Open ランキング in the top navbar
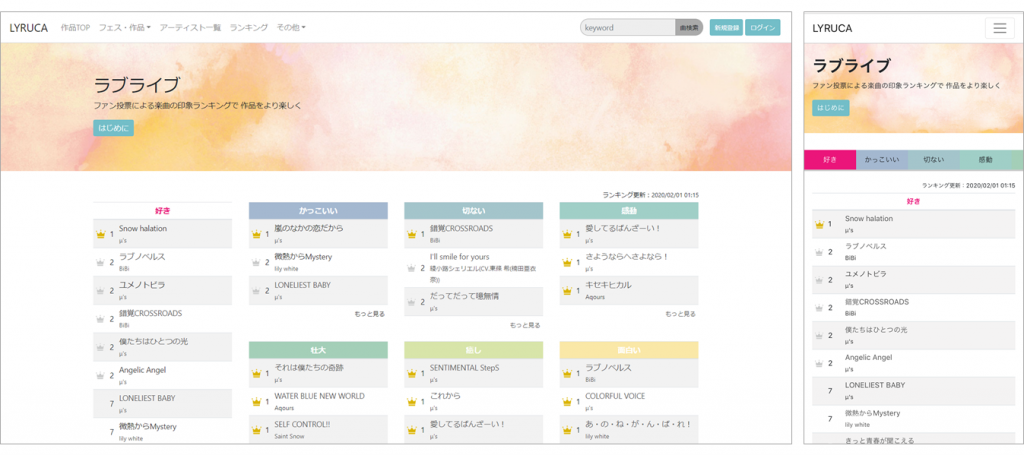This screenshot has width=1024, height=455. [x=249, y=27]
